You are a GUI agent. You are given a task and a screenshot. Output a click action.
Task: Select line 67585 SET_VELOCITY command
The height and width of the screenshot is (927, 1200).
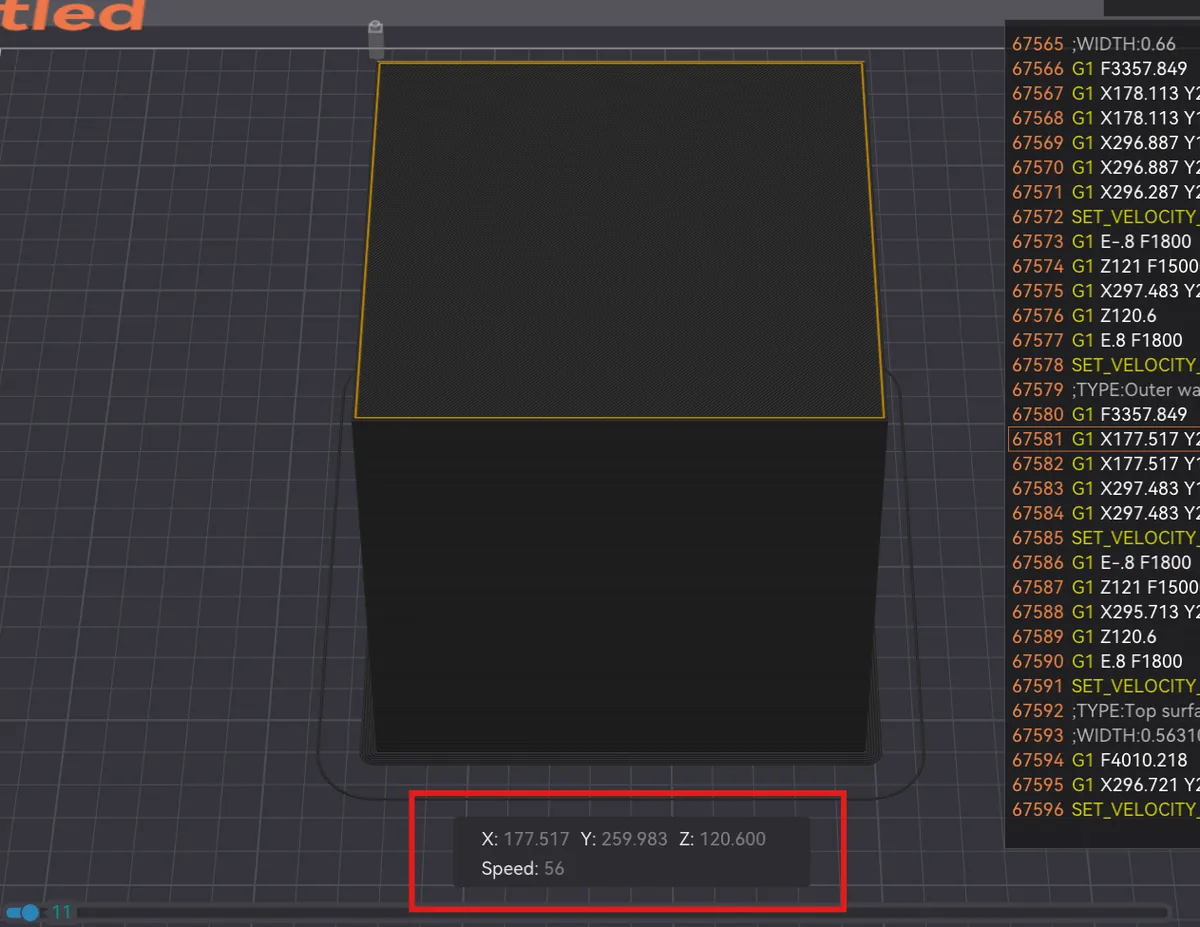(x=1104, y=538)
